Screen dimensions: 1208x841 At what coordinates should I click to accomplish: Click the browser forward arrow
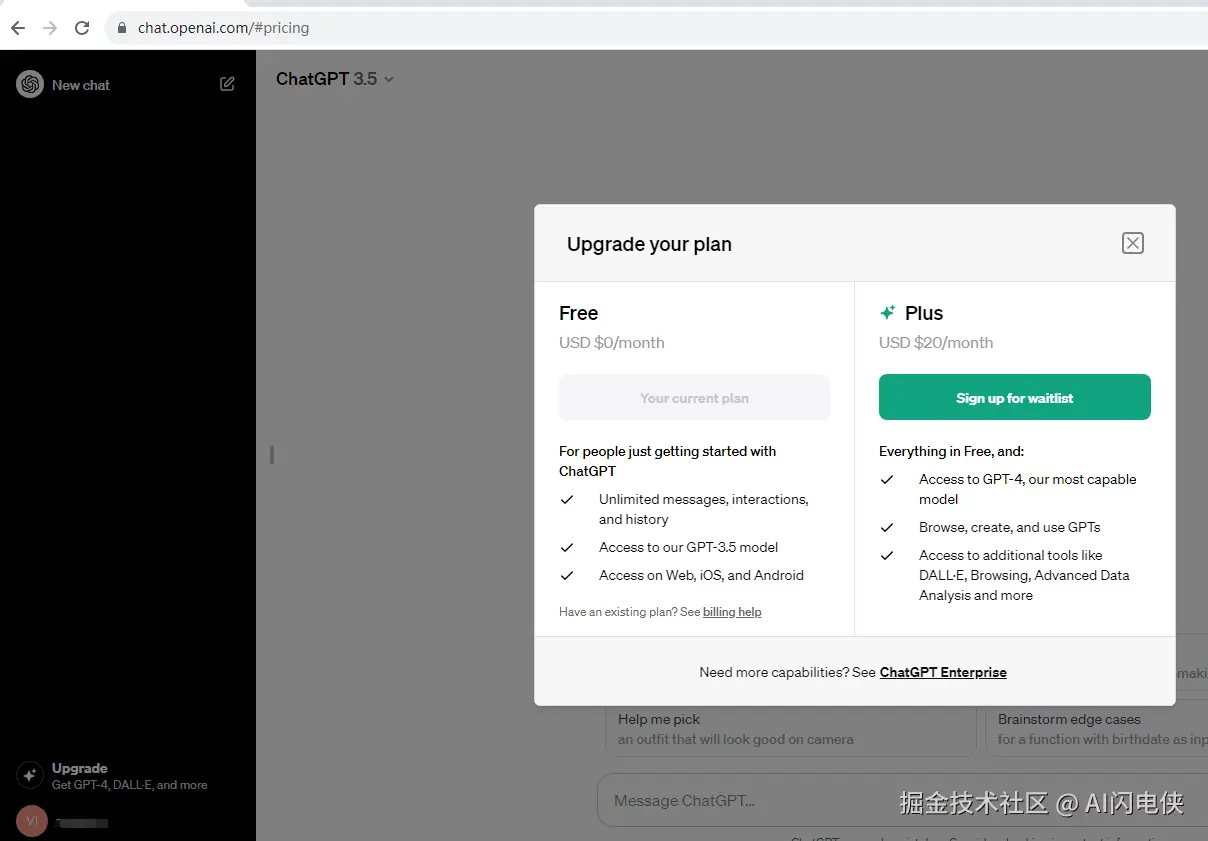pos(50,28)
